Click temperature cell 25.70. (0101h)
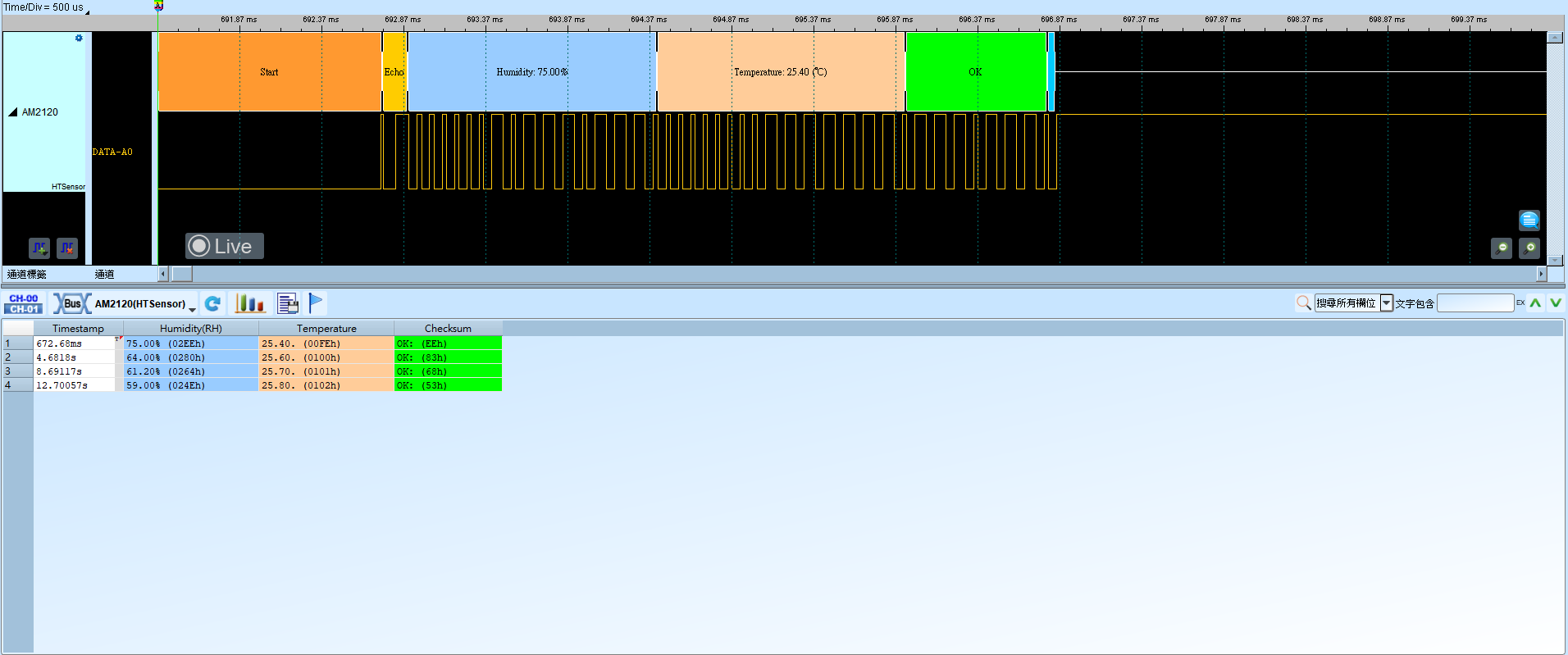 [x=326, y=371]
